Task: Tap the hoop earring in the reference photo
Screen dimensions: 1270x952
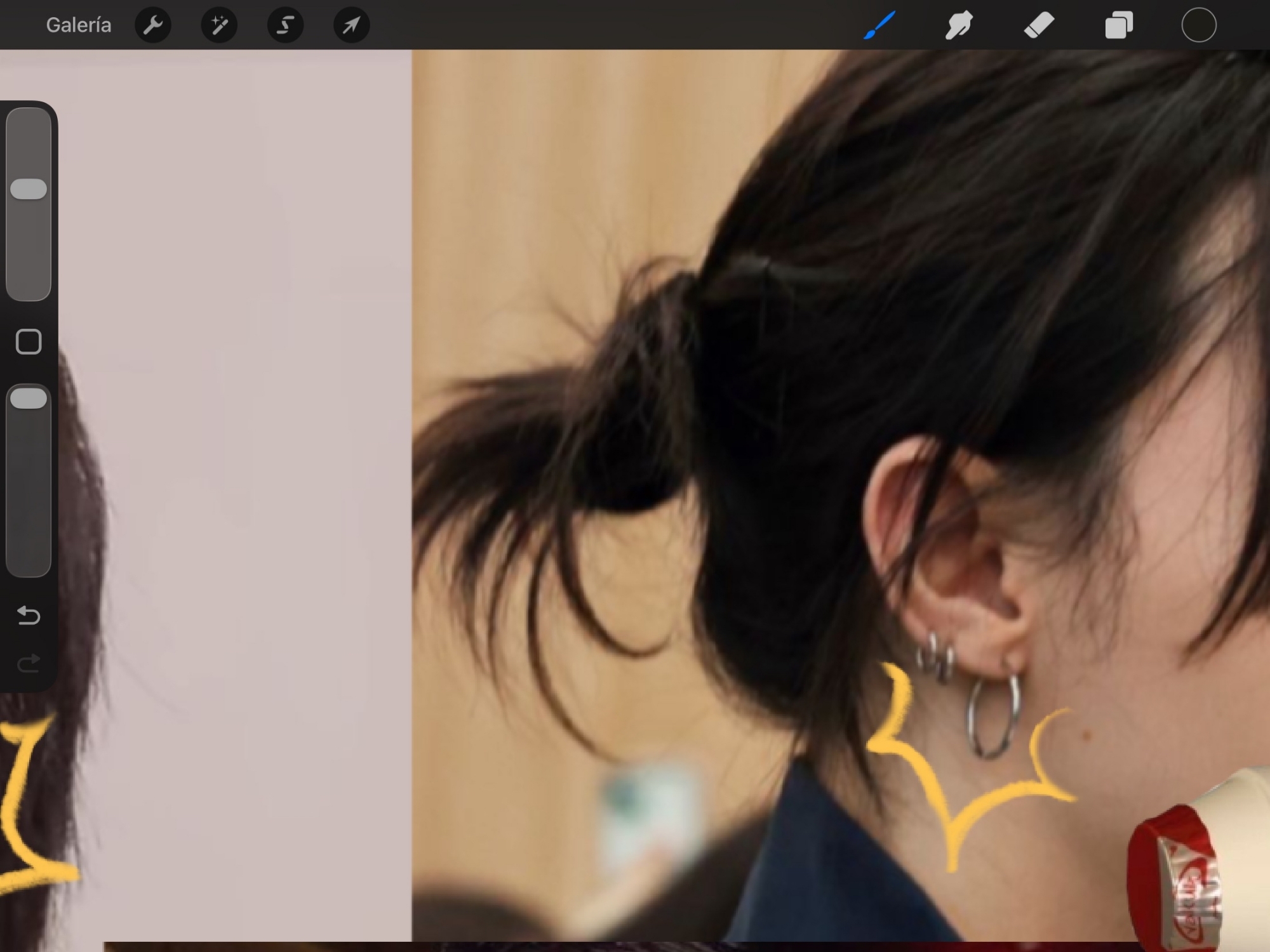Action: (x=973, y=717)
